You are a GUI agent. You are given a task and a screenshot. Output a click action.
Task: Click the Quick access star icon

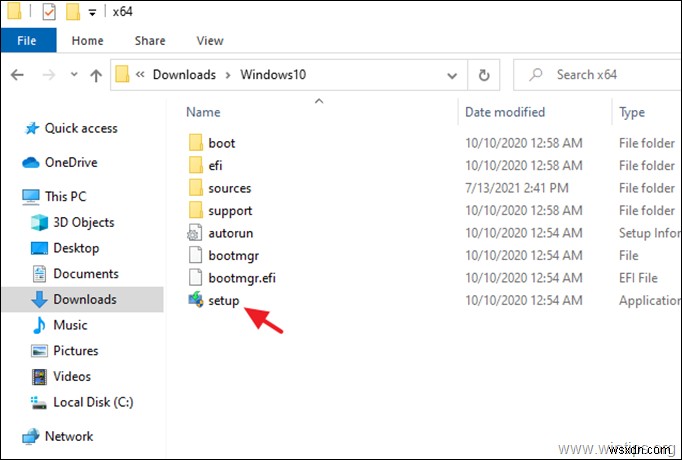click(x=32, y=128)
